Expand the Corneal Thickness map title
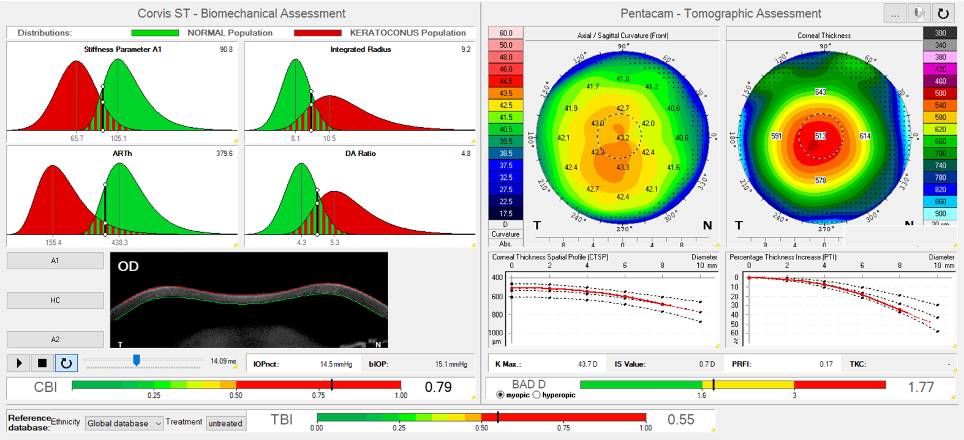This screenshot has height=440, width=964. [x=822, y=35]
